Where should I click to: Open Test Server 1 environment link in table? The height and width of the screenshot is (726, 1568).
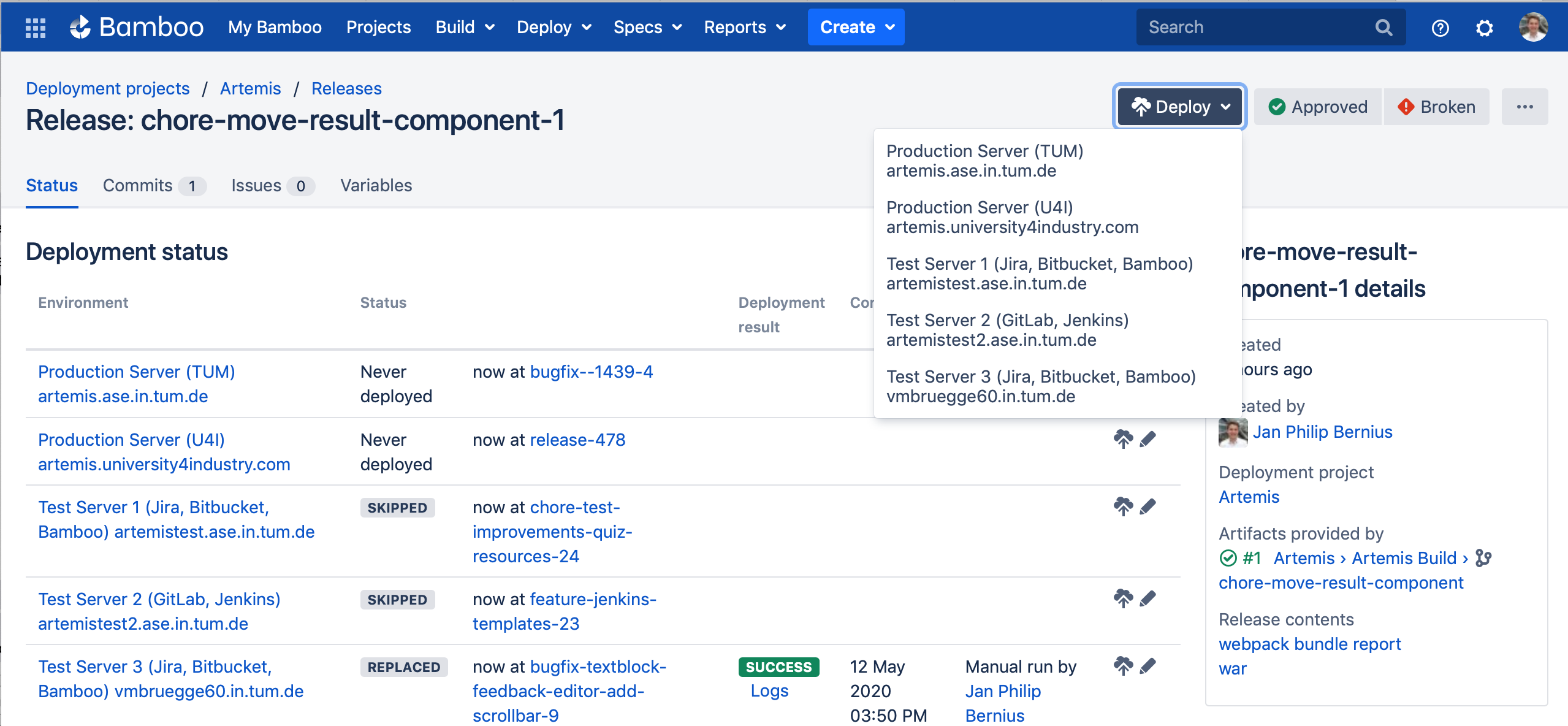pos(177,519)
